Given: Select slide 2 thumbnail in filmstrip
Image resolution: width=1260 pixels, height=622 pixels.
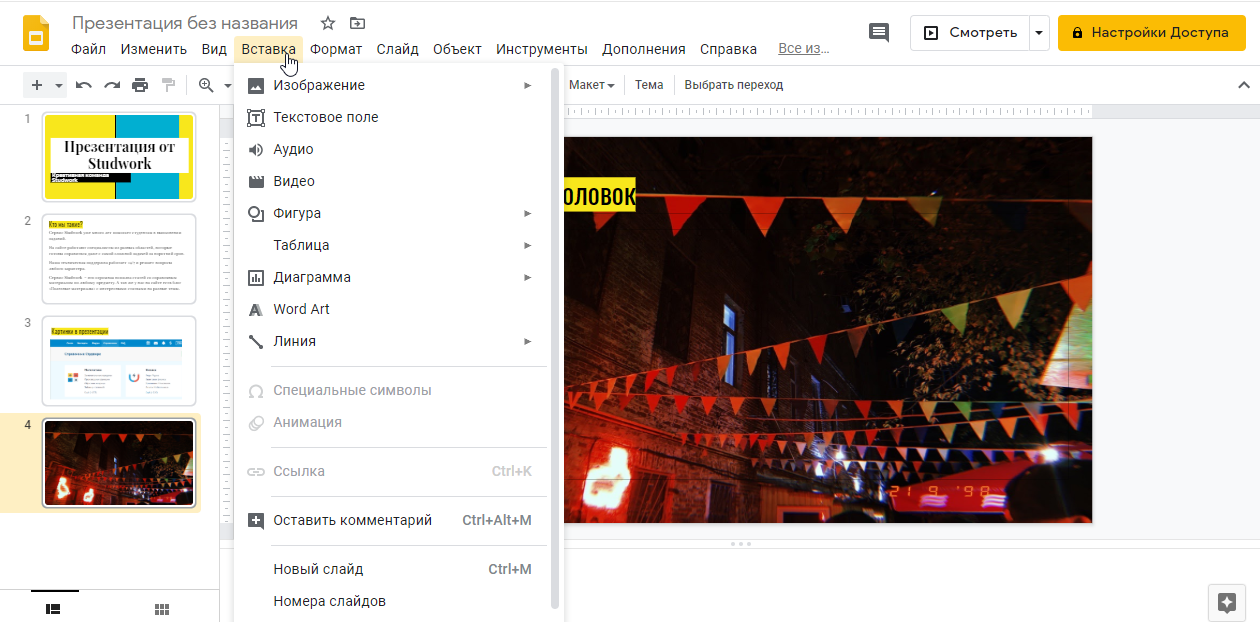Looking at the screenshot, I should (x=119, y=258).
